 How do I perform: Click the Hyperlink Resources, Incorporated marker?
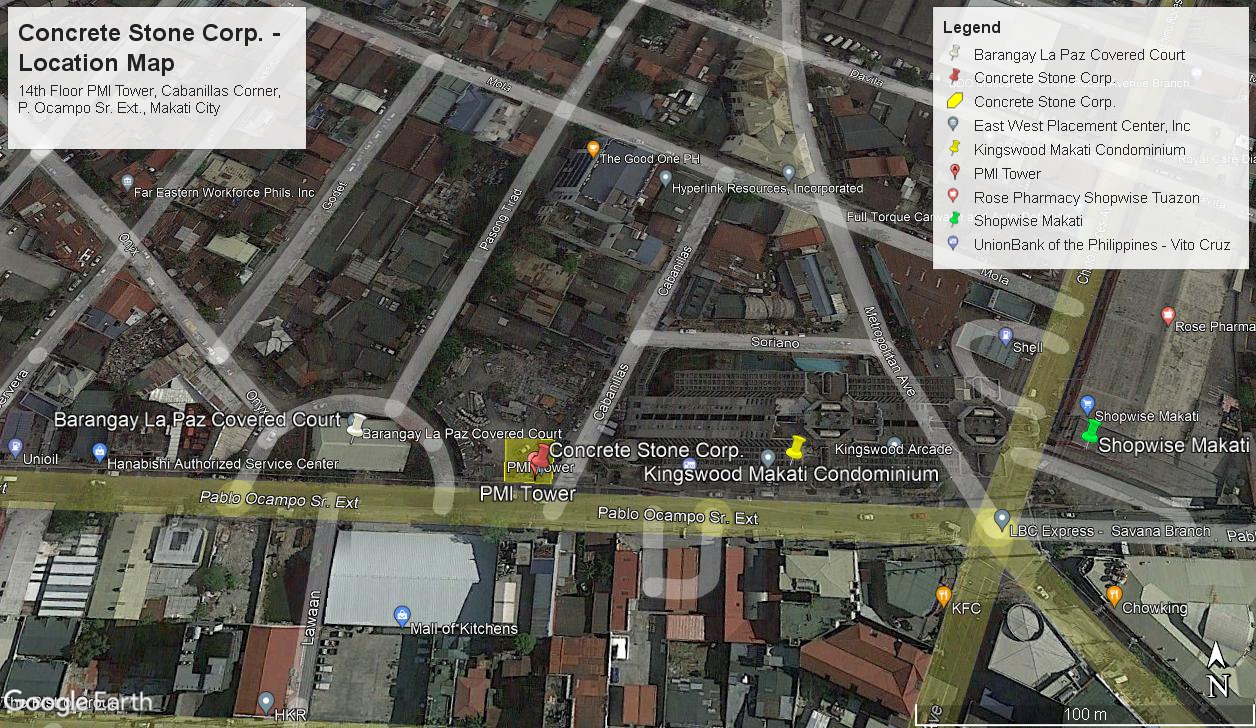[x=666, y=179]
